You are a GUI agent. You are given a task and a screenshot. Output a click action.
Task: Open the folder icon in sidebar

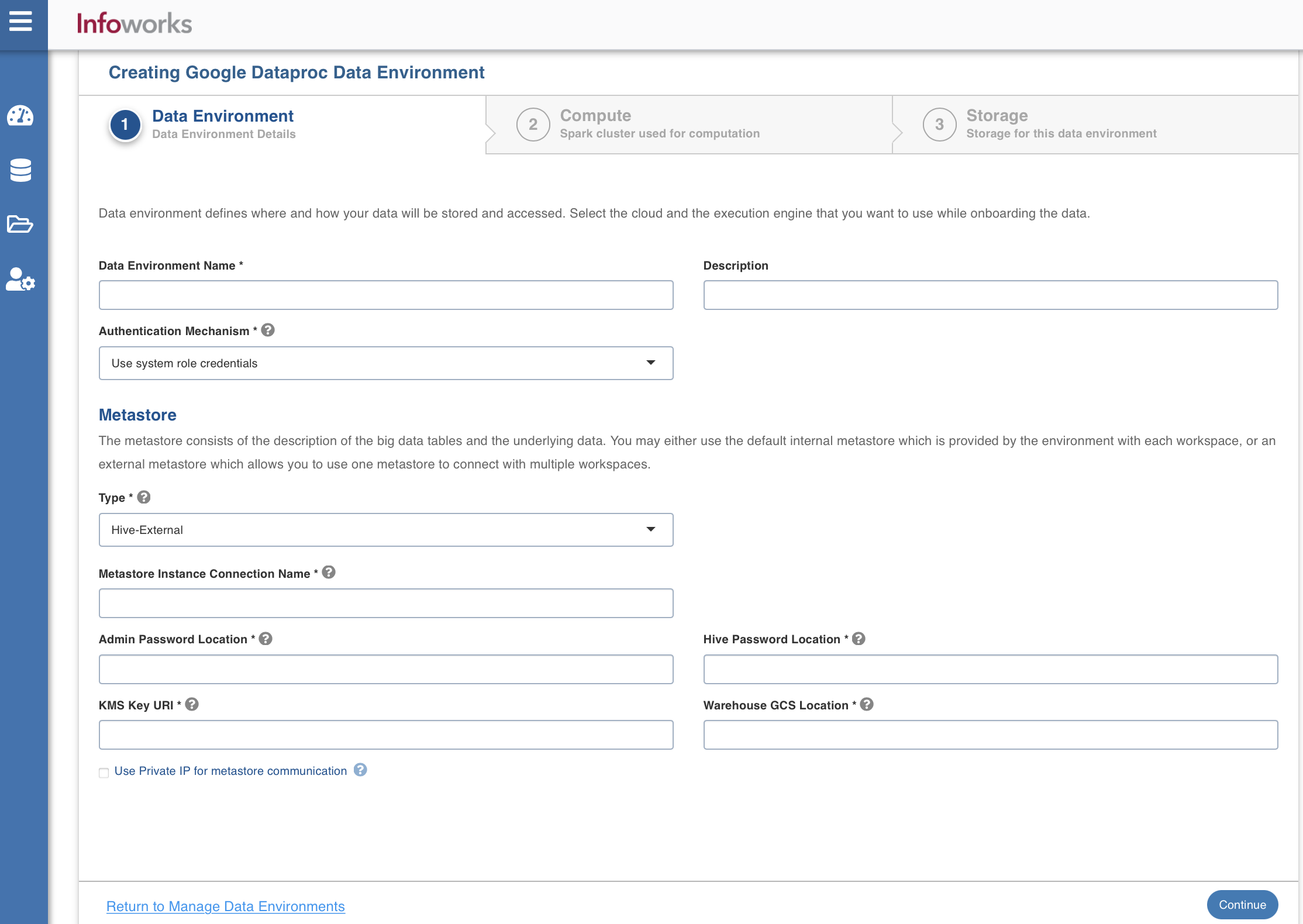(20, 224)
